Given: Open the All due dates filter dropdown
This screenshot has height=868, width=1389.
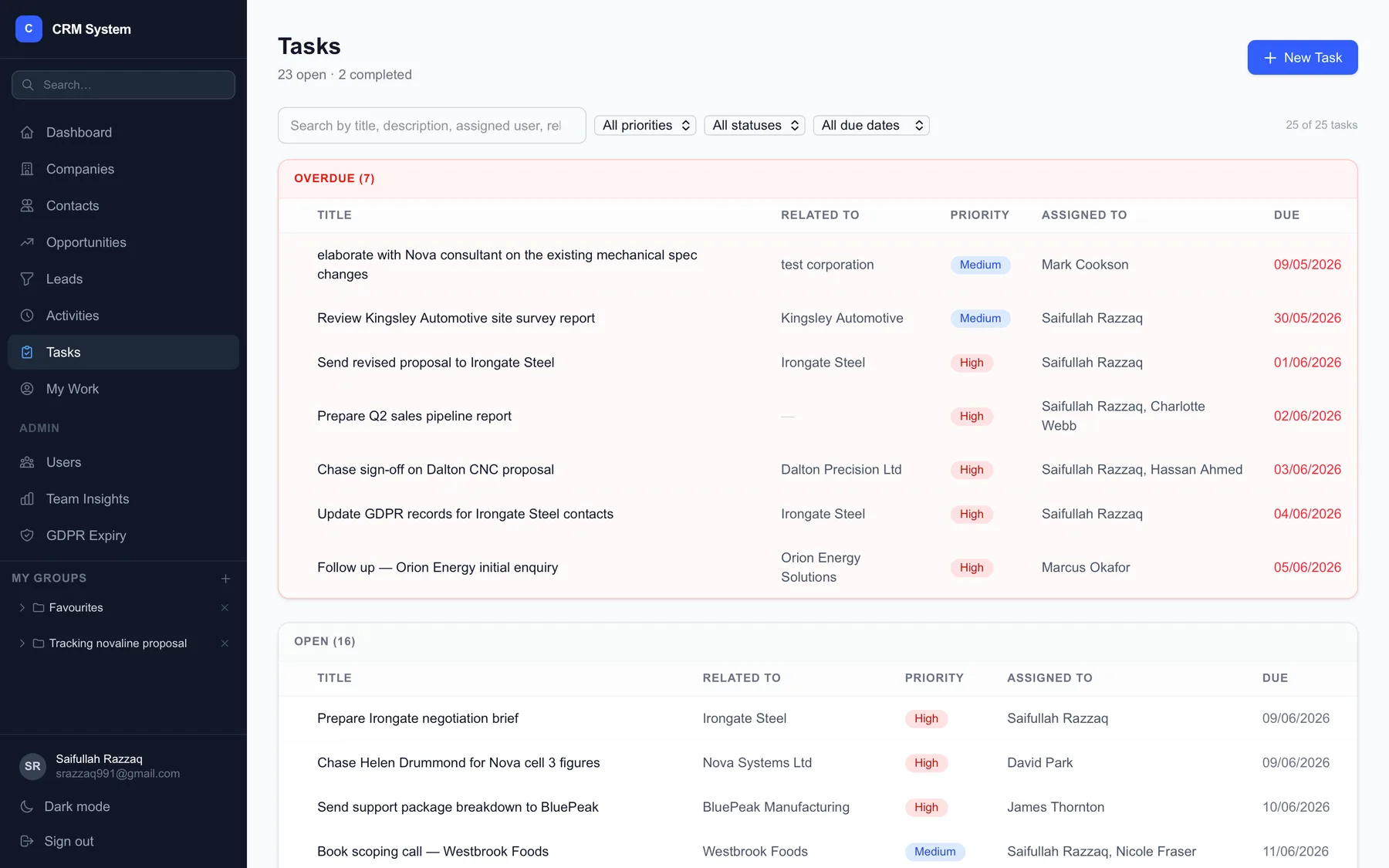Looking at the screenshot, I should point(871,125).
